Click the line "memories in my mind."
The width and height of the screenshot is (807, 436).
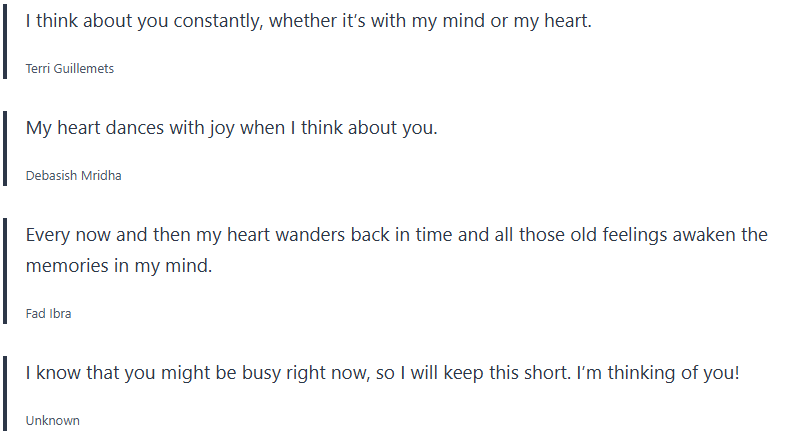(119, 267)
